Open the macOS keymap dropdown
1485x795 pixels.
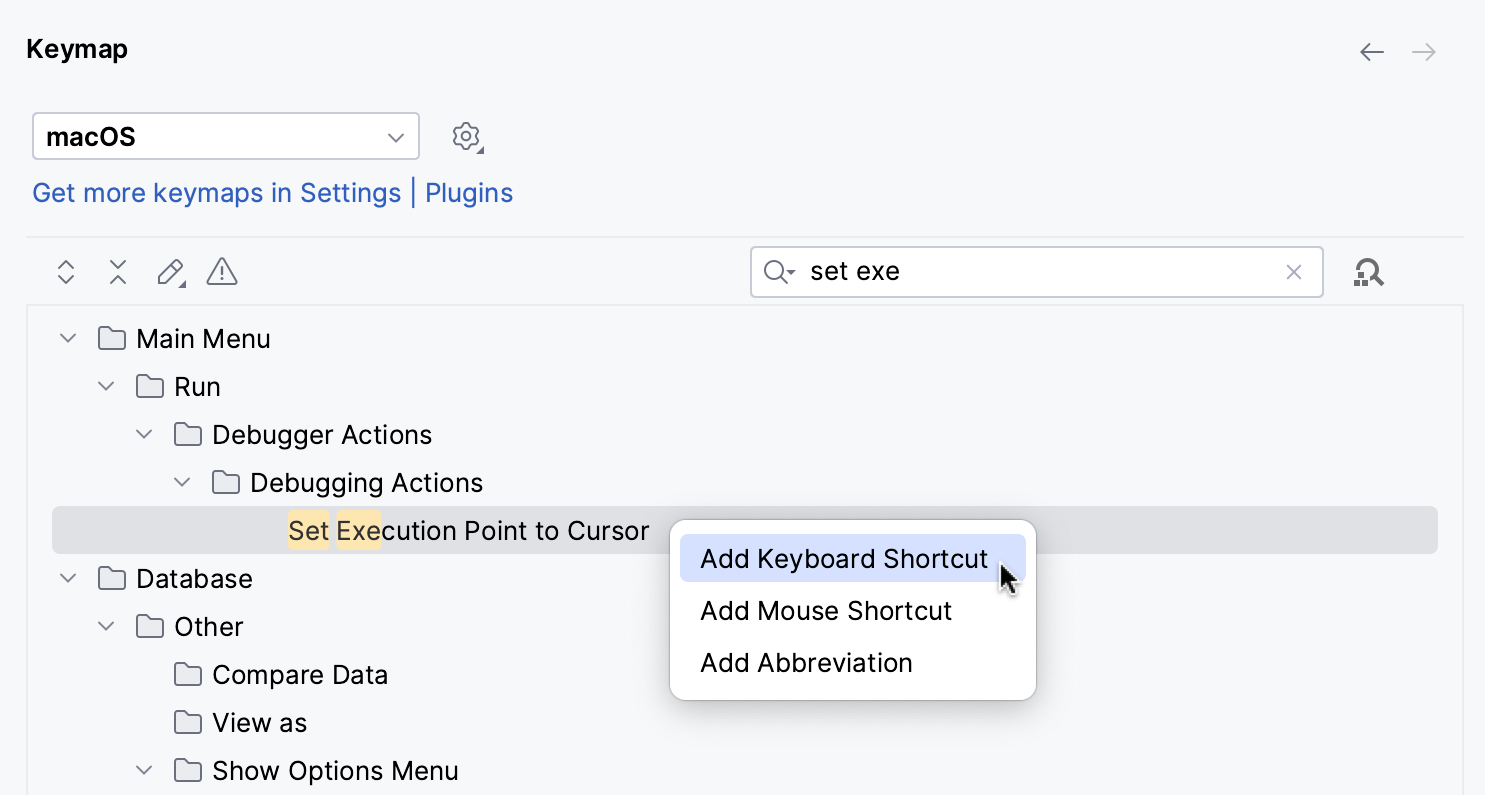(x=225, y=136)
